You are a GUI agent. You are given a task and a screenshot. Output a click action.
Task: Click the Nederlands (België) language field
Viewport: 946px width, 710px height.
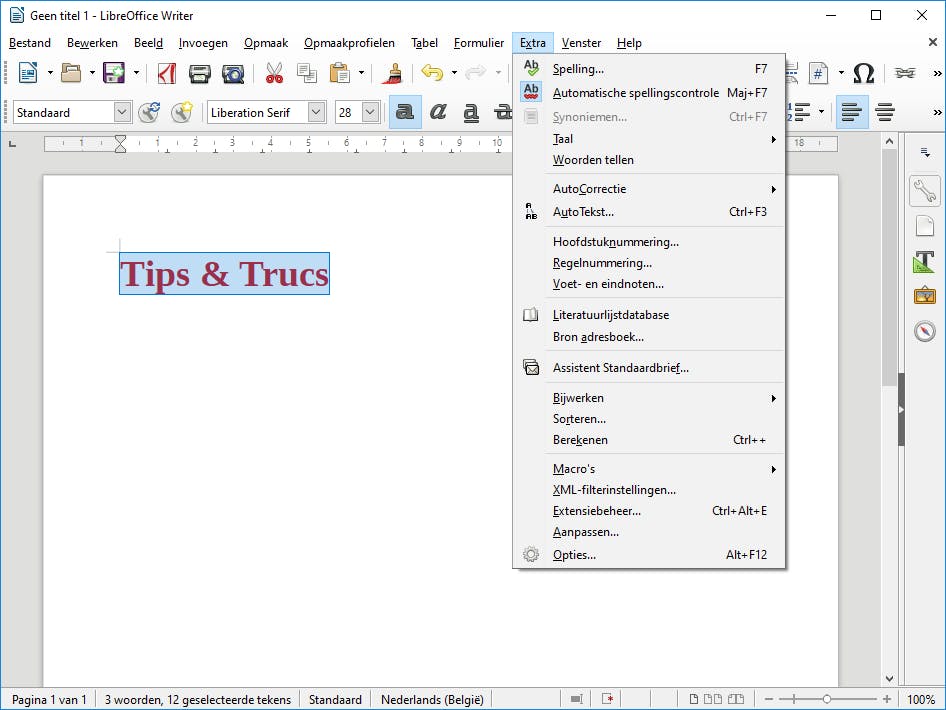coord(432,699)
